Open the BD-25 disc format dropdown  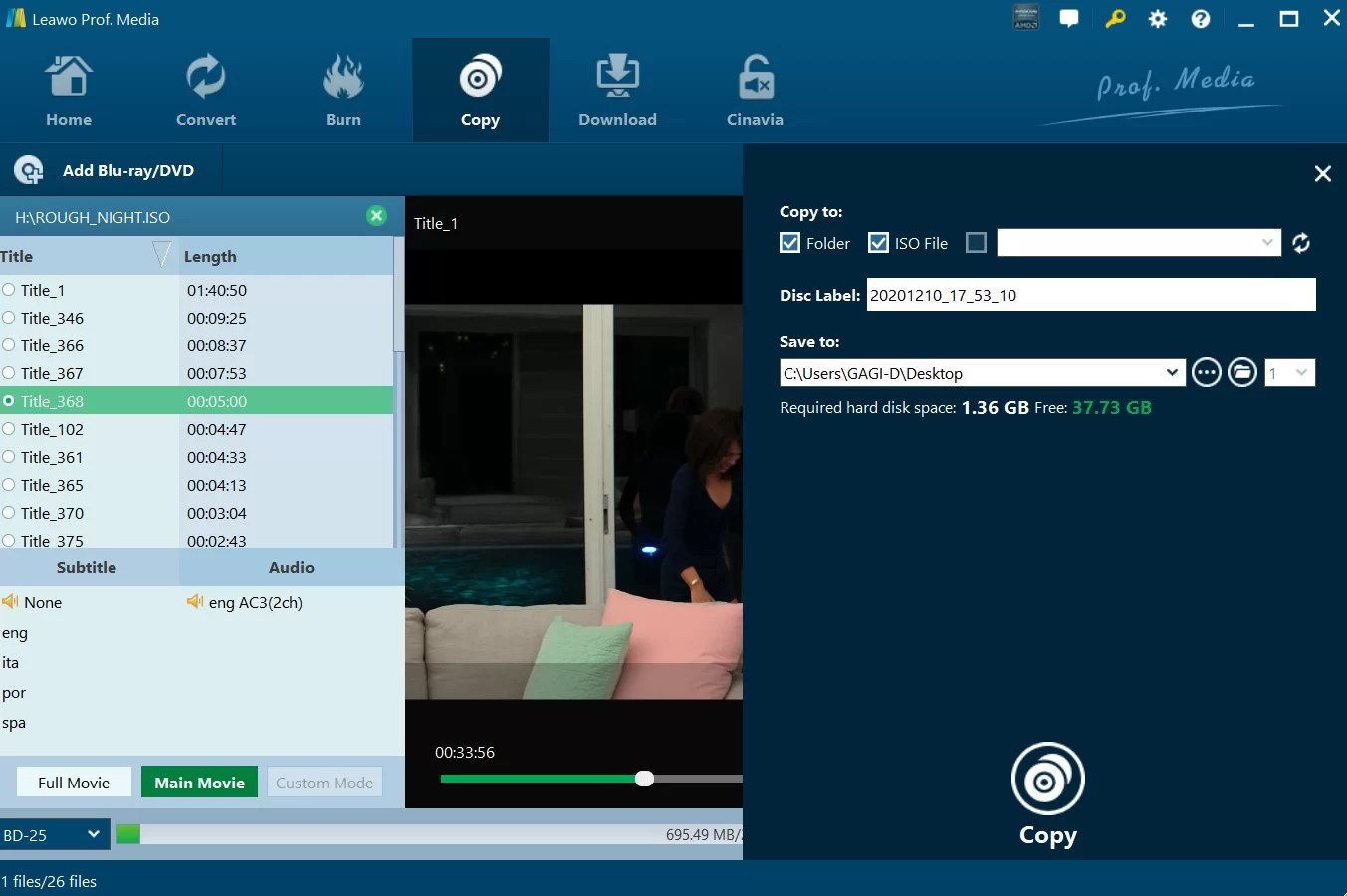tap(55, 834)
